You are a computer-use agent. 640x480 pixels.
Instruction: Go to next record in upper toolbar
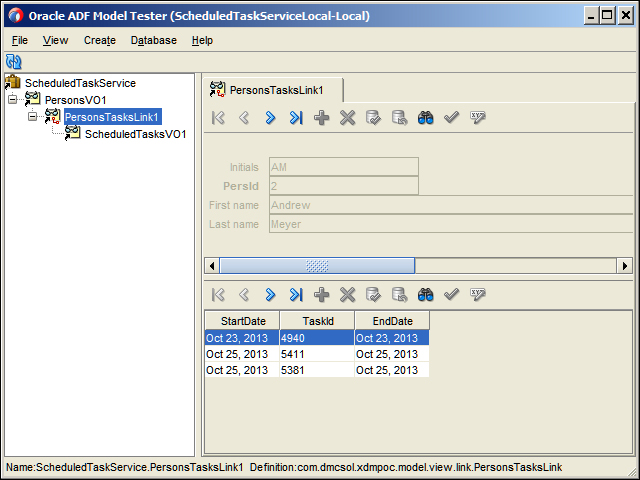click(x=270, y=118)
